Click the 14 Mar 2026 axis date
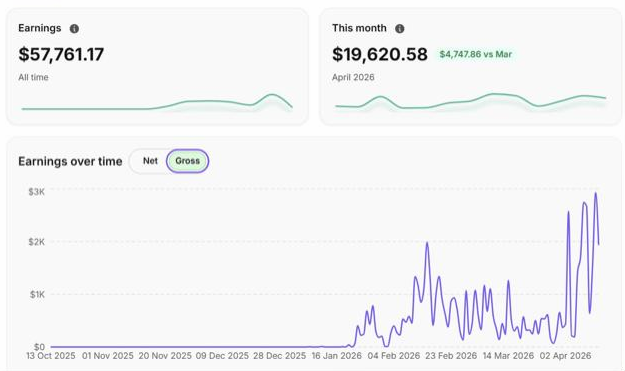 tap(508, 356)
